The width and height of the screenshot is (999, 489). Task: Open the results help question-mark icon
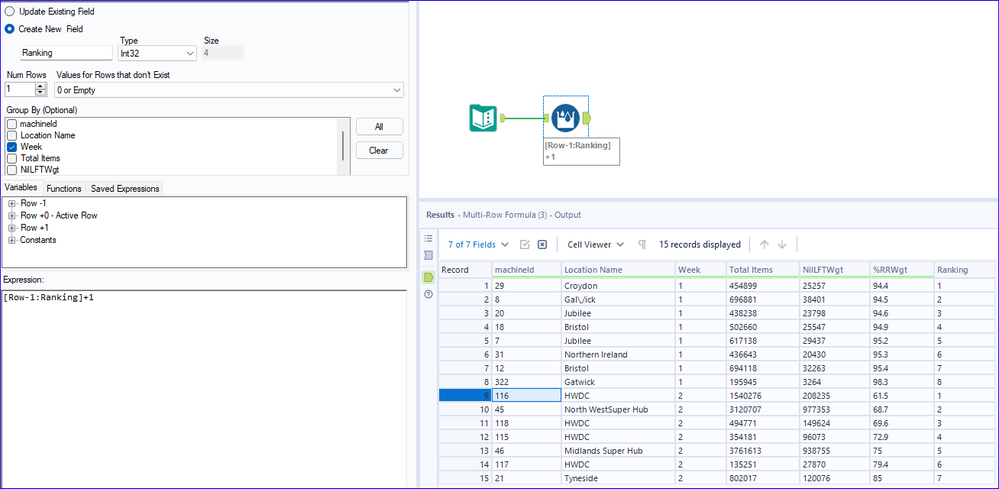tap(428, 294)
